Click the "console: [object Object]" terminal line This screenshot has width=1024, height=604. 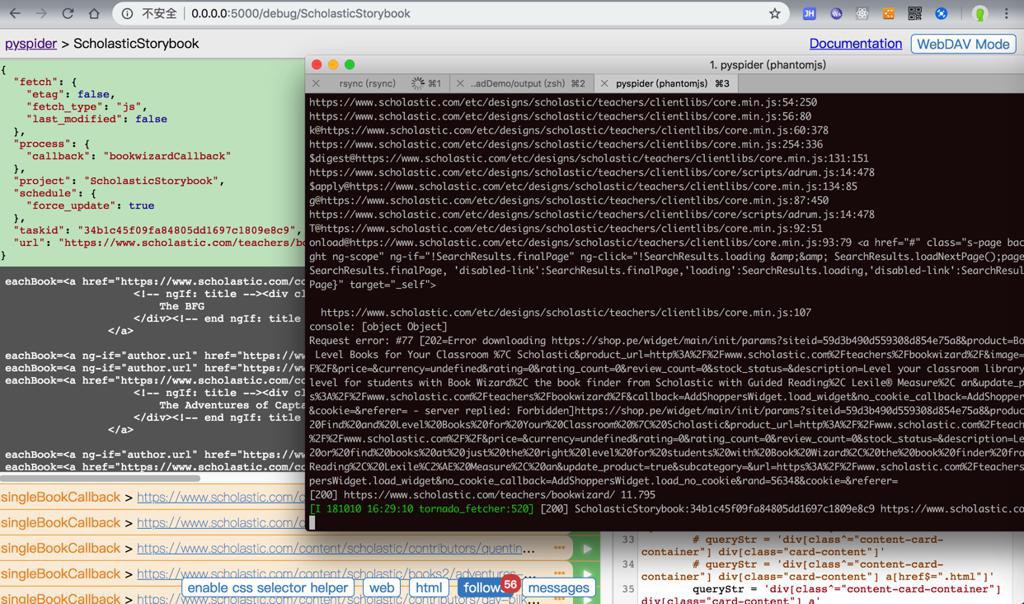pyautogui.click(x=378, y=326)
